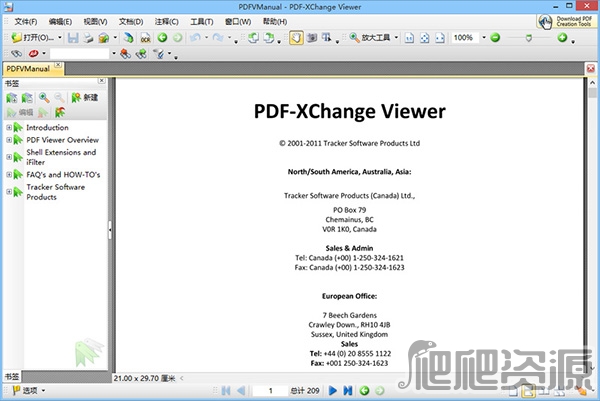This screenshot has height=401, width=600.
Task: Open the 帮助(H) menu
Action: coord(275,22)
